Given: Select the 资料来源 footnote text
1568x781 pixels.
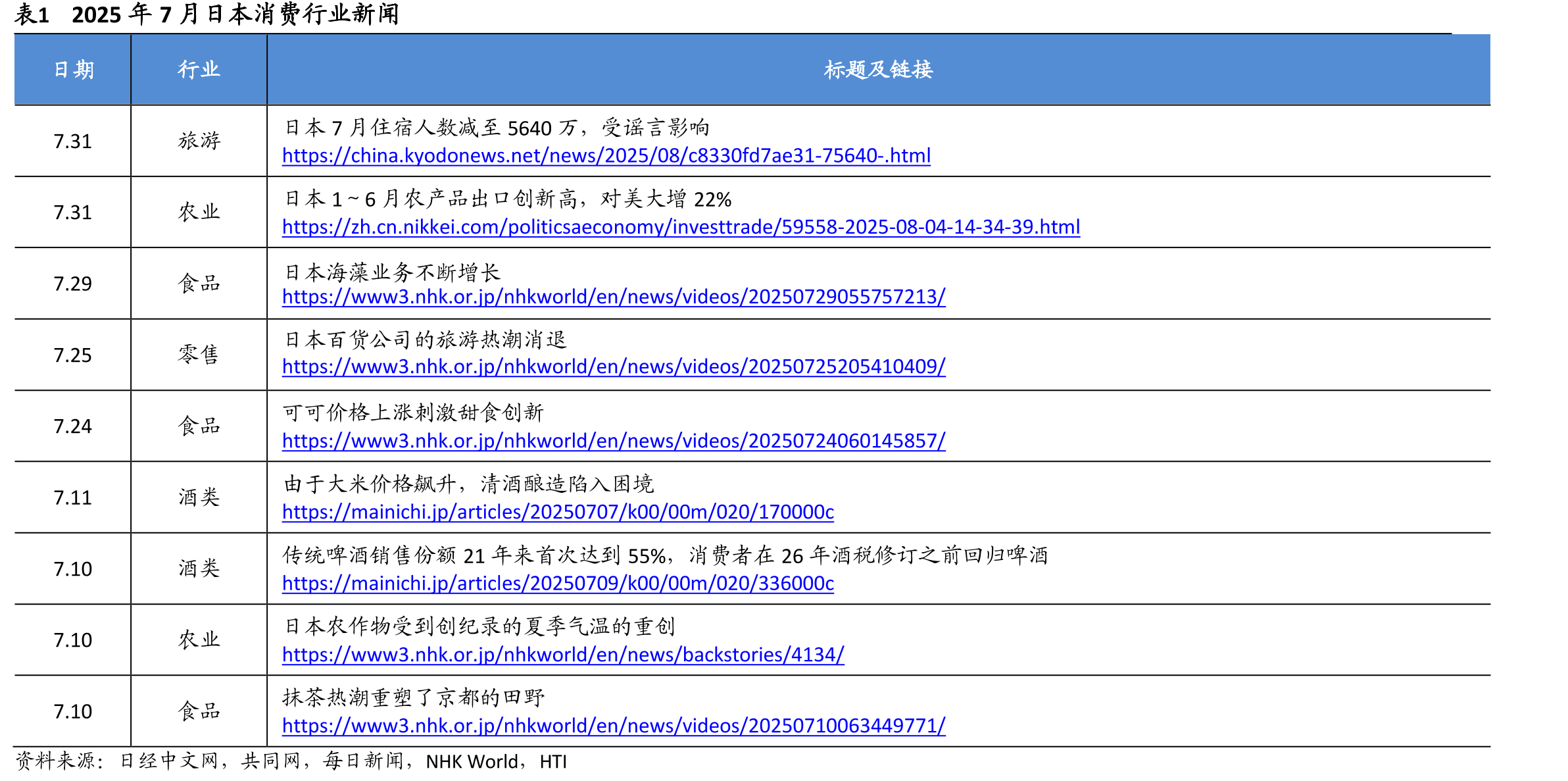Looking at the screenshot, I should click(291, 761).
